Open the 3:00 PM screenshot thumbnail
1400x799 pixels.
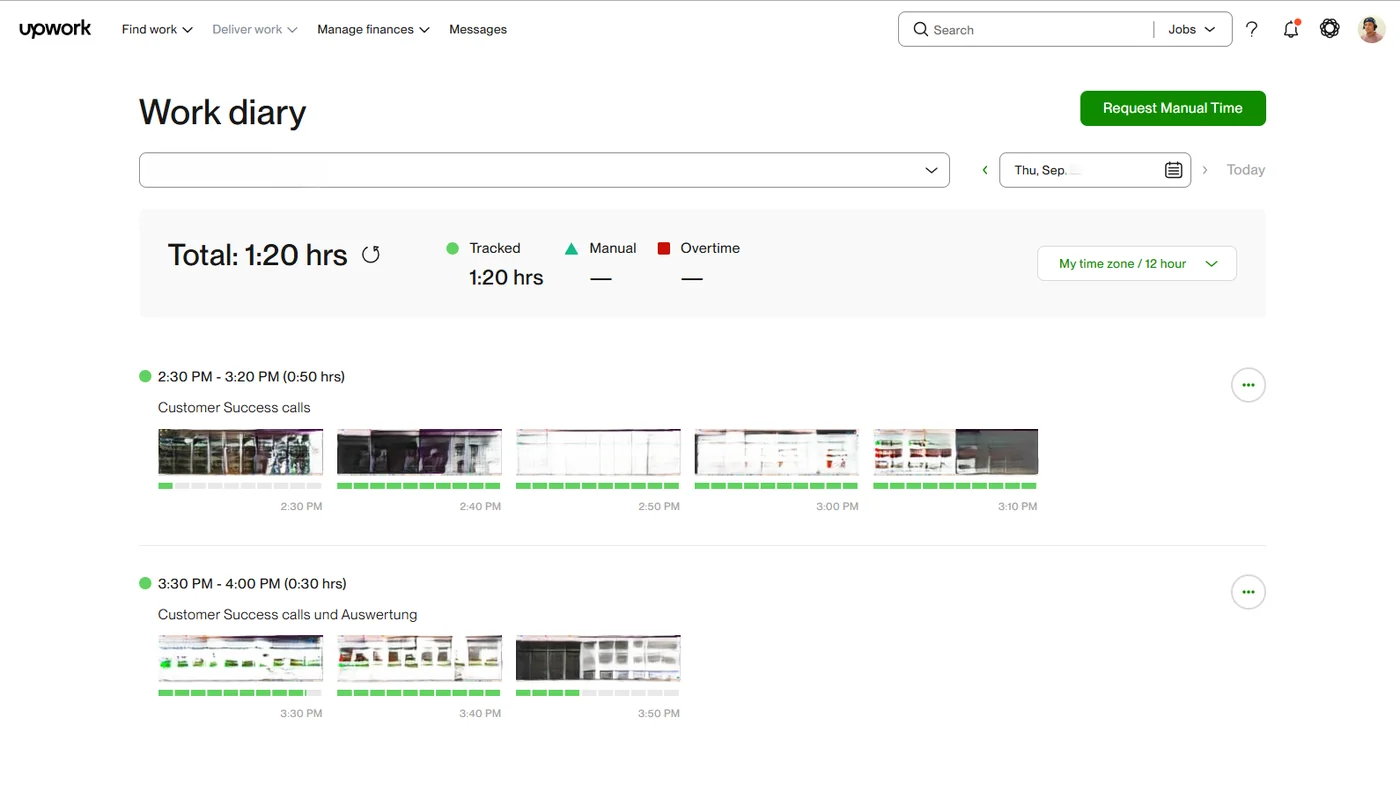click(776, 452)
